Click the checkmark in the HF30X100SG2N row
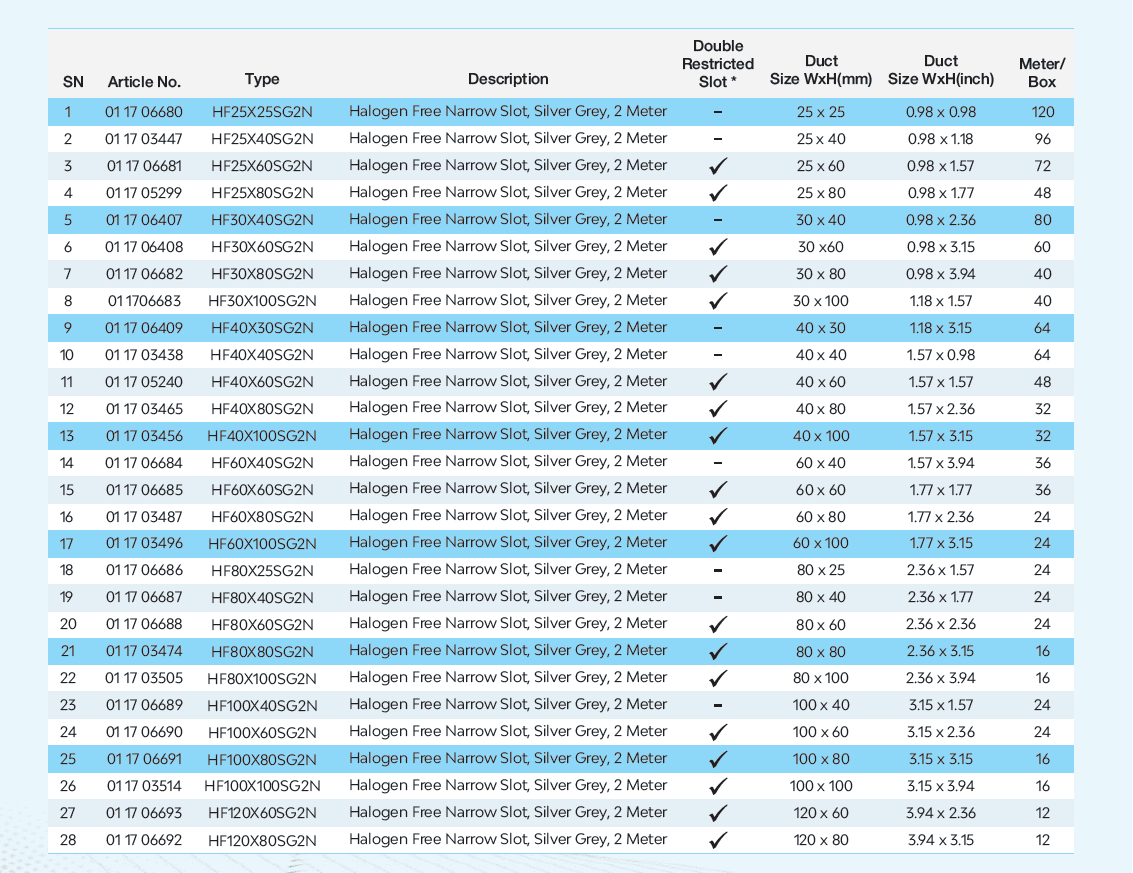This screenshot has height=873, width=1133. pos(718,301)
